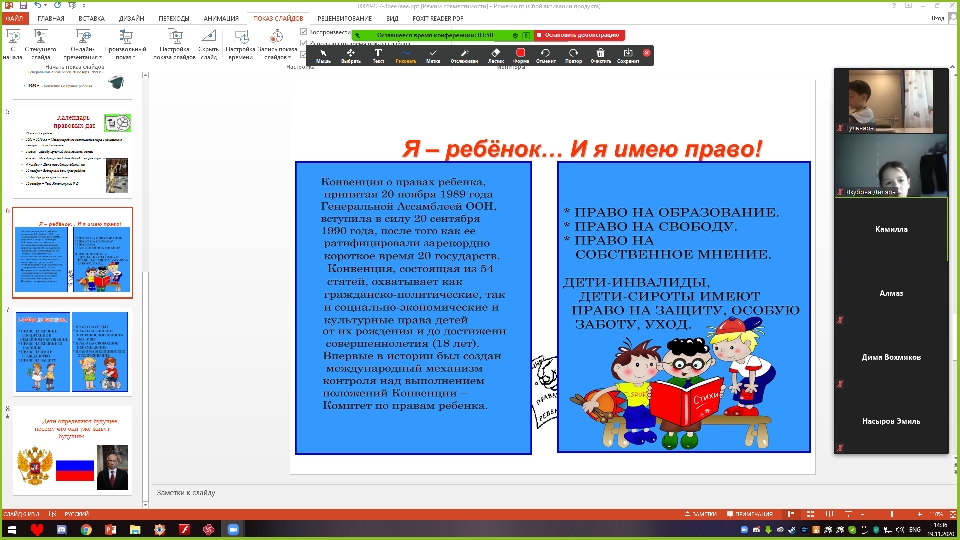The width and height of the screenshot is (960, 540).
Task: Toggle the first checkbox in Setup group
Action: 305,33
